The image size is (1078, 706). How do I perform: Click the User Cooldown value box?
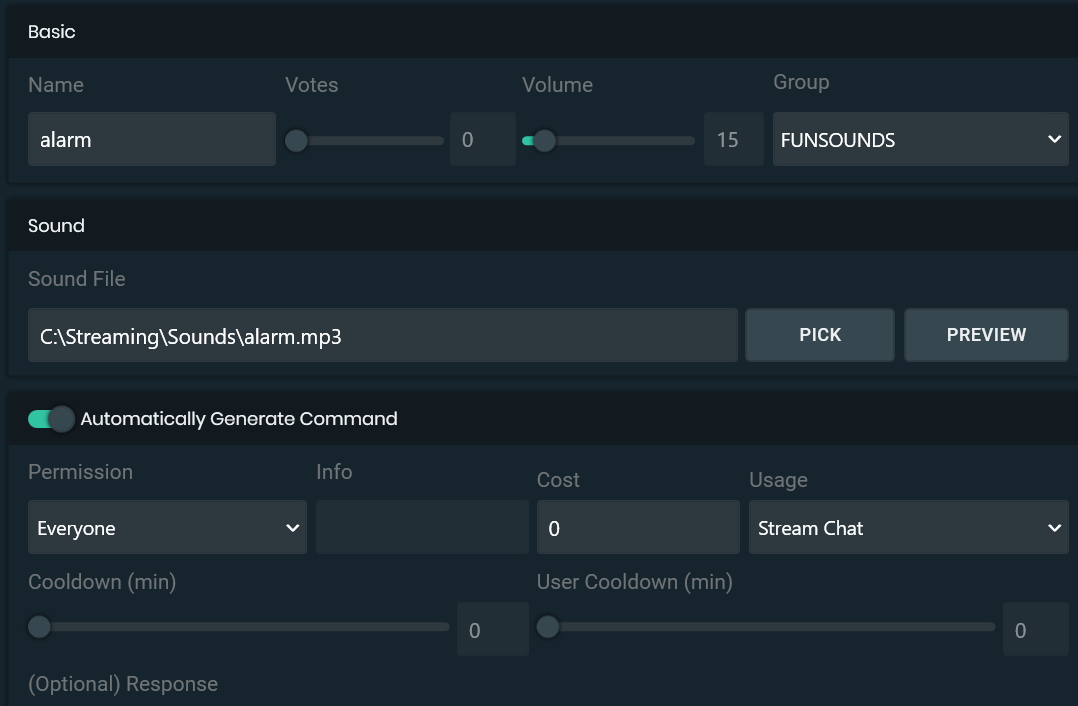pos(1035,630)
